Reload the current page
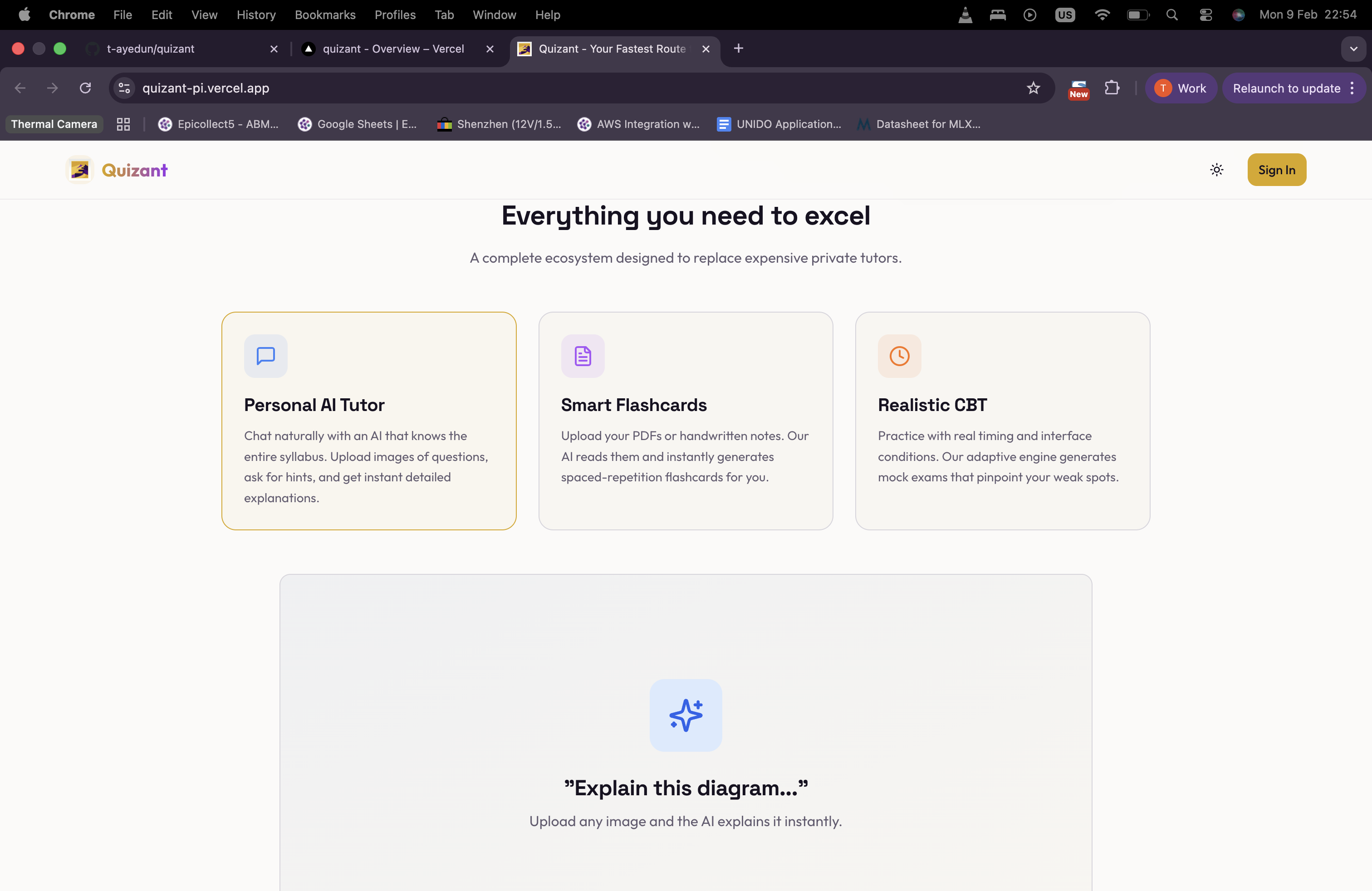The width and height of the screenshot is (1372, 891). tap(85, 88)
